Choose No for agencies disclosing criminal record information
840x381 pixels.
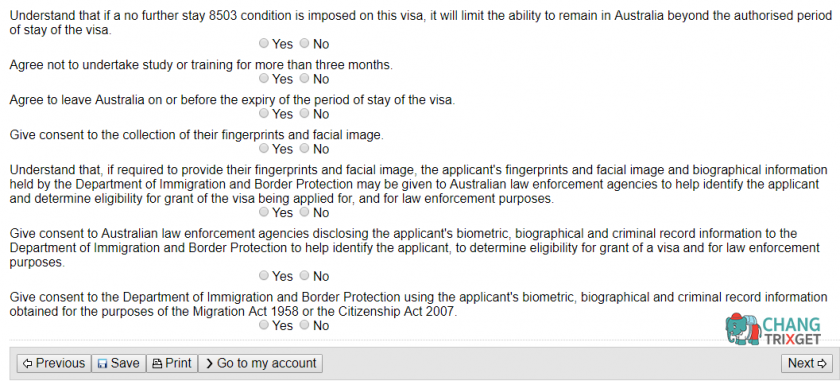pyautogui.click(x=304, y=275)
